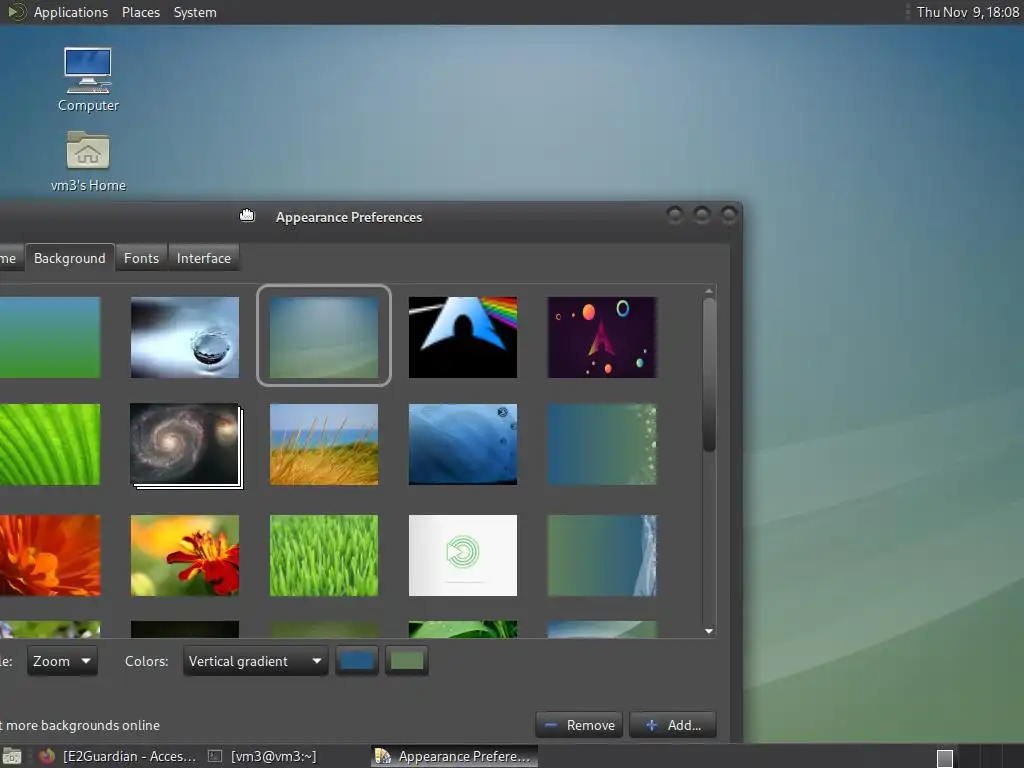
Task: Select the water droplet wallpaper
Action: 185,337
